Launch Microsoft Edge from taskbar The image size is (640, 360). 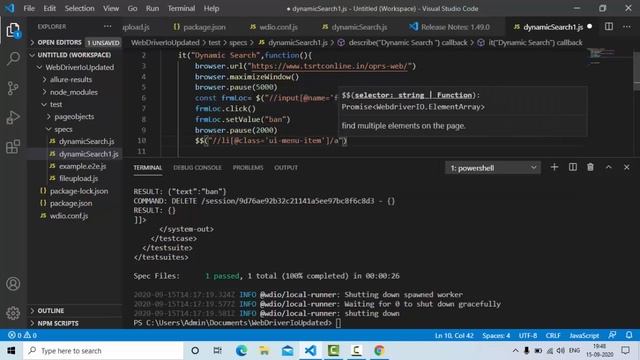click(241, 351)
